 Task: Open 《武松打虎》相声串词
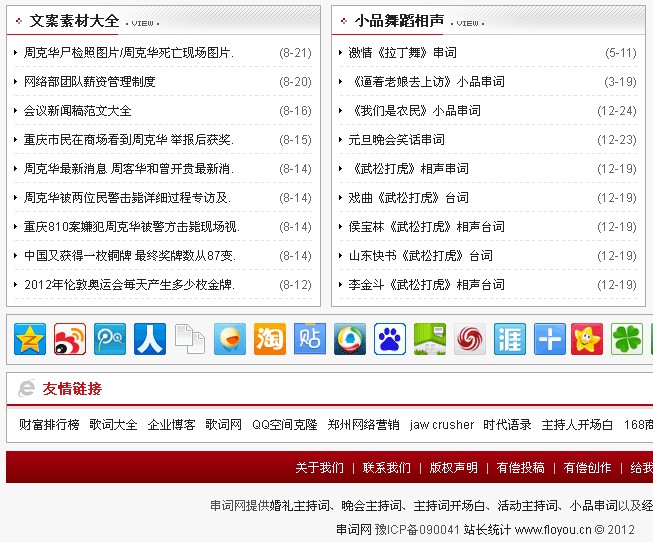click(409, 169)
